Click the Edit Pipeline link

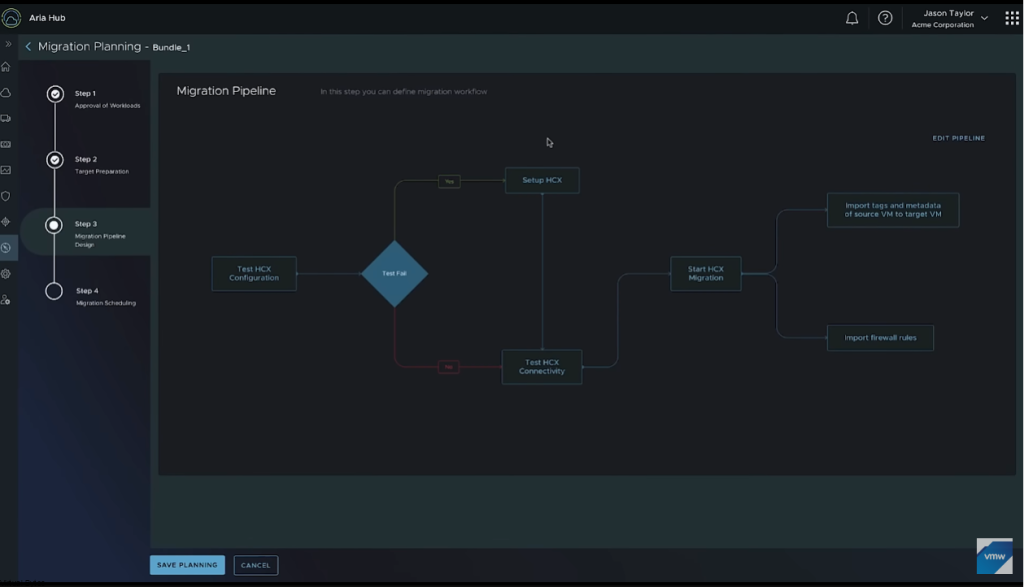(x=958, y=138)
